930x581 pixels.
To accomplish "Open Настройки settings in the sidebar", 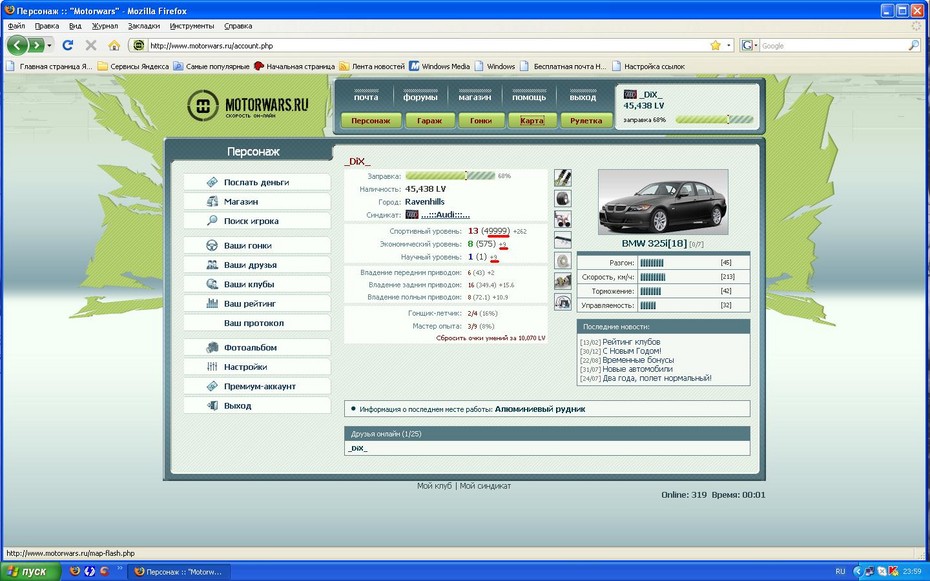I will click(257, 367).
